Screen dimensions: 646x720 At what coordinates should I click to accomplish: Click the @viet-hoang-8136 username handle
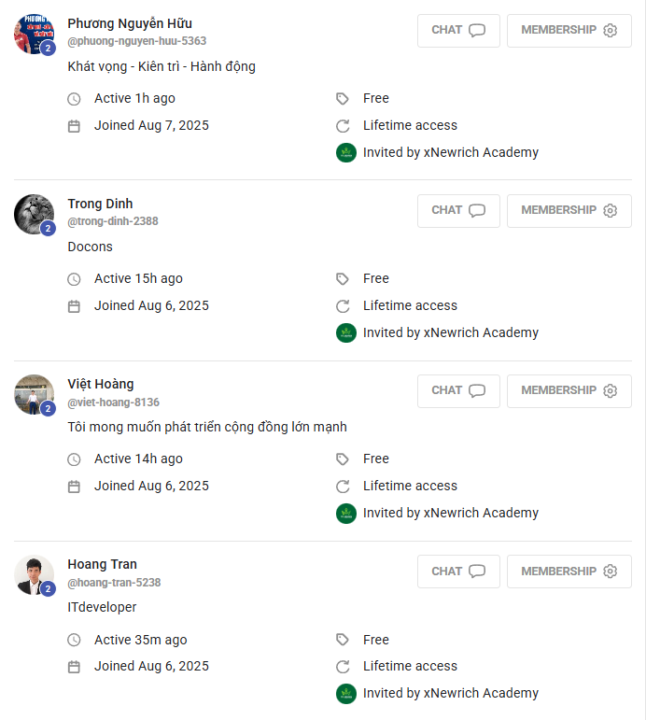[x=113, y=402]
